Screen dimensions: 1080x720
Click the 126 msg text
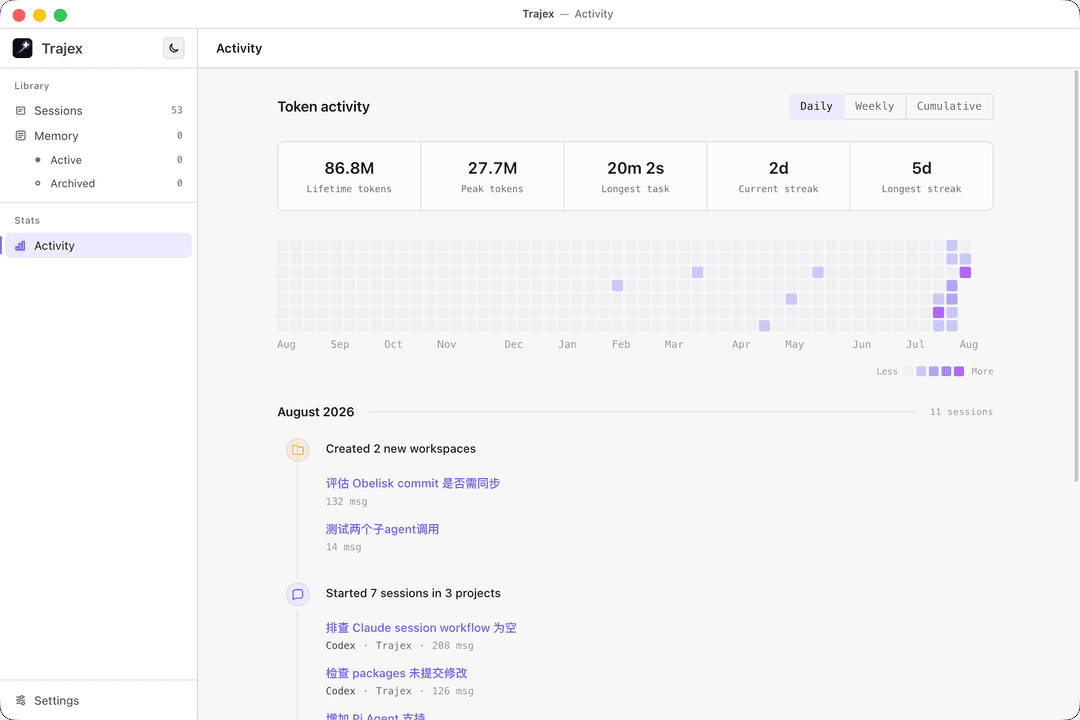tap(453, 691)
